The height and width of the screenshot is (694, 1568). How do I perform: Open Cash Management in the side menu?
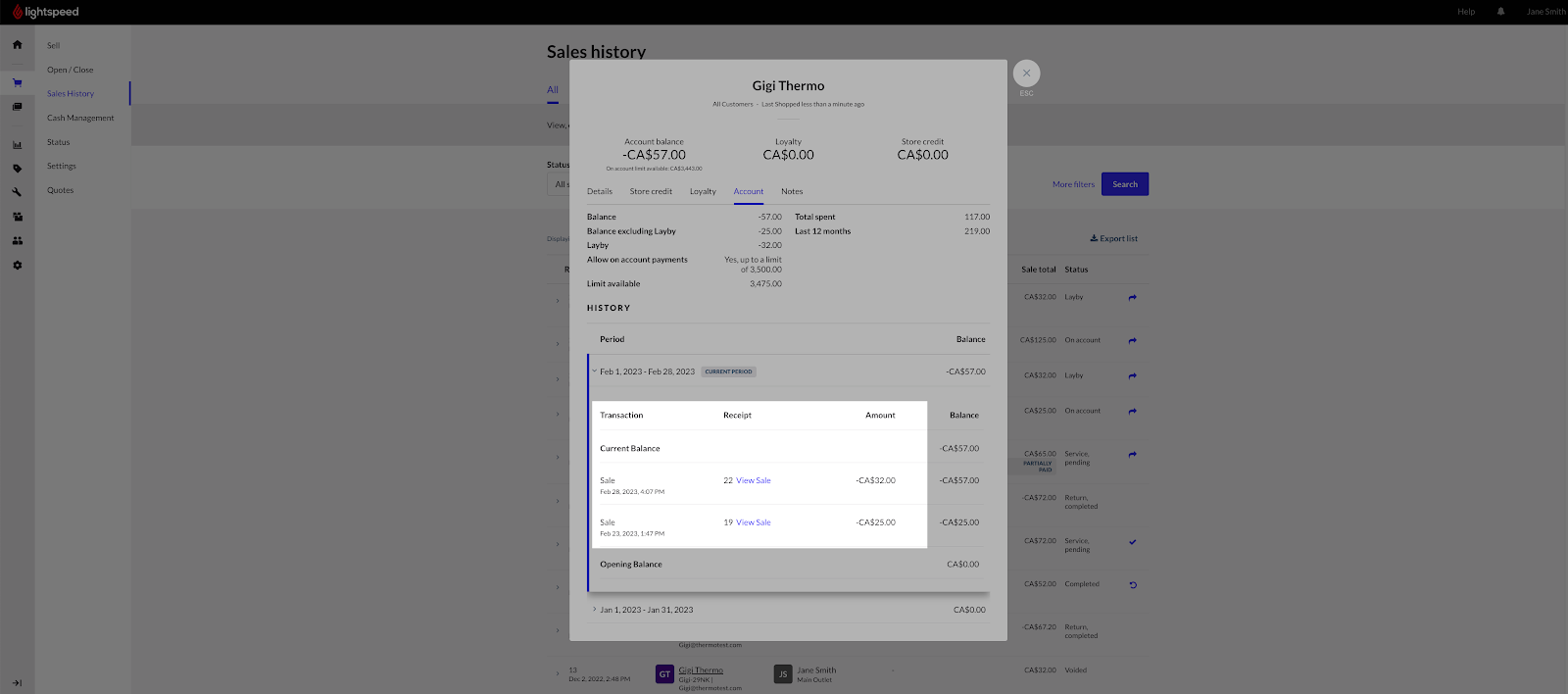tap(80, 118)
